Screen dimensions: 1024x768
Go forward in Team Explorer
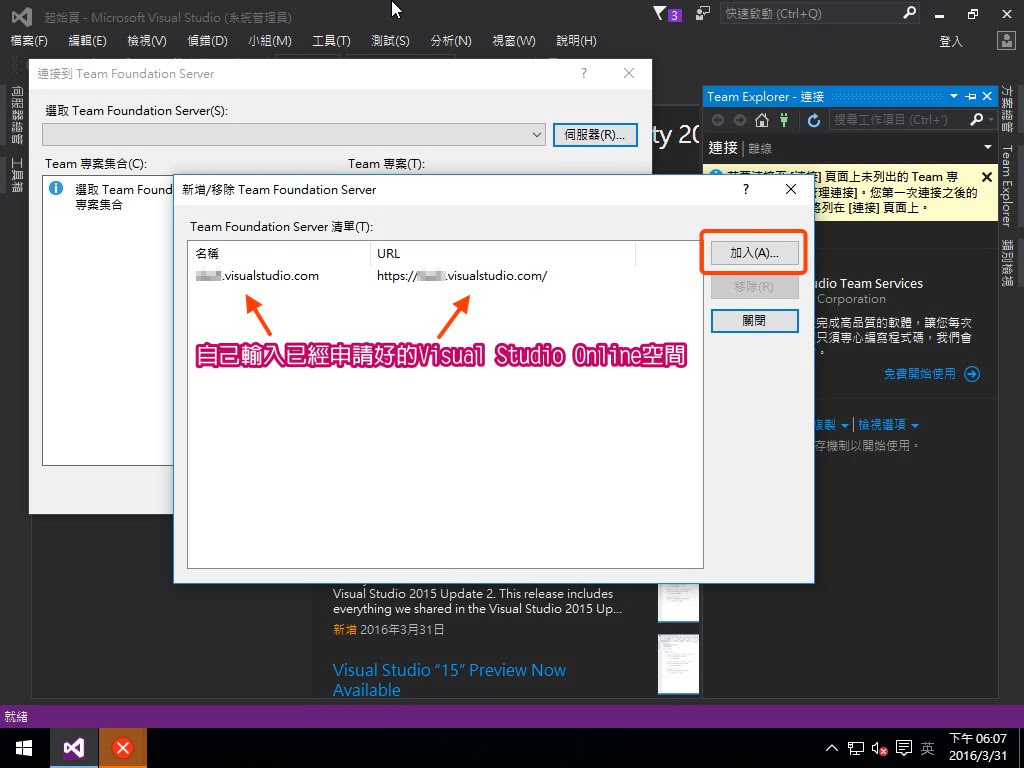pyautogui.click(x=740, y=120)
